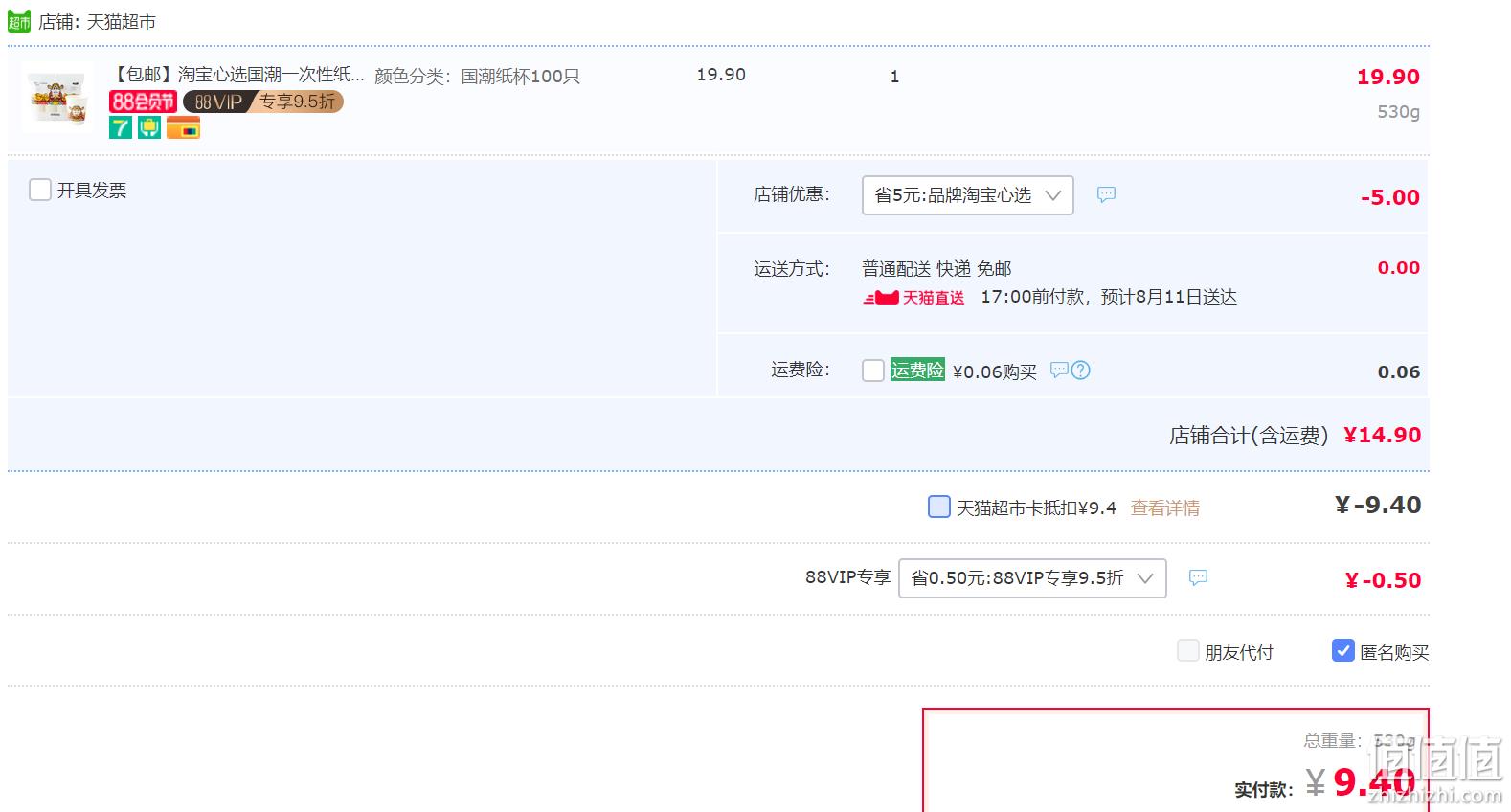1511x812 pixels.
Task: Click the 店铺: 天猫超市 store name
Action: tap(97, 21)
